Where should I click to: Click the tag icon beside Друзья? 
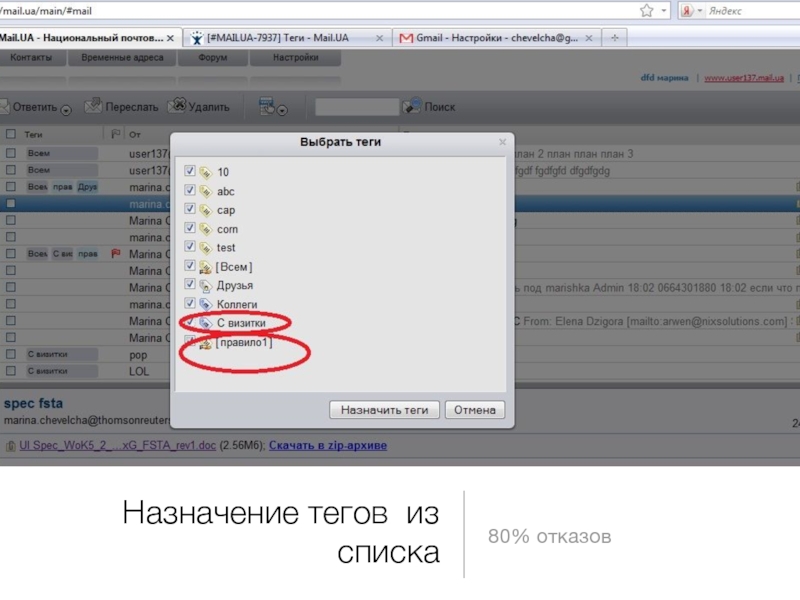tap(205, 286)
